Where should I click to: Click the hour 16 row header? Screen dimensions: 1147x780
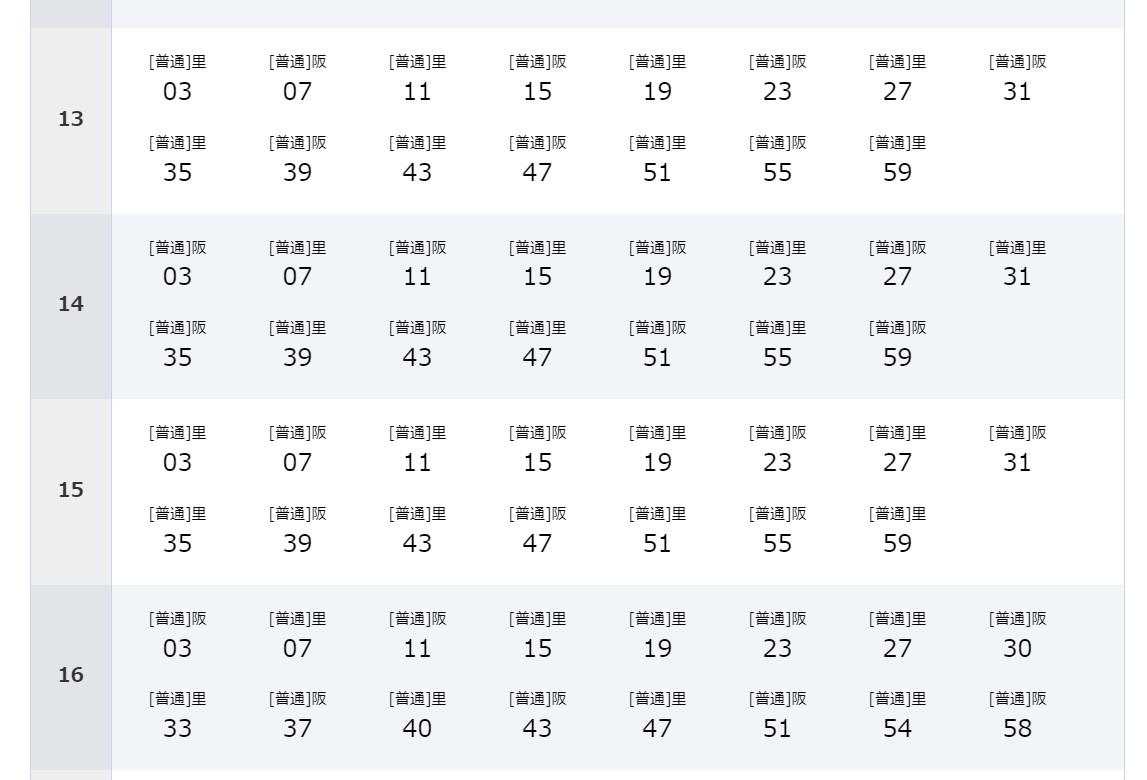coord(71,675)
